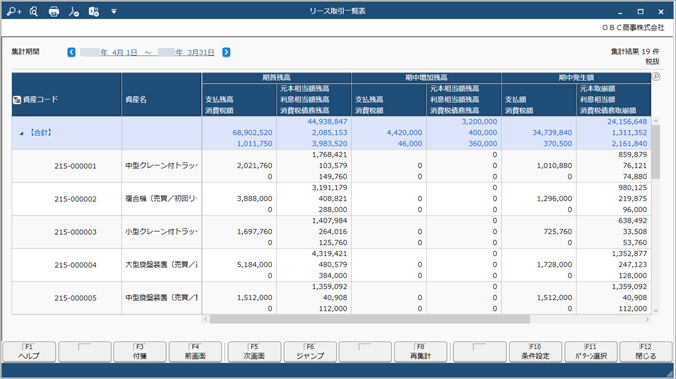
Task: Click the print preview toolbar icon
Action: tap(34, 11)
